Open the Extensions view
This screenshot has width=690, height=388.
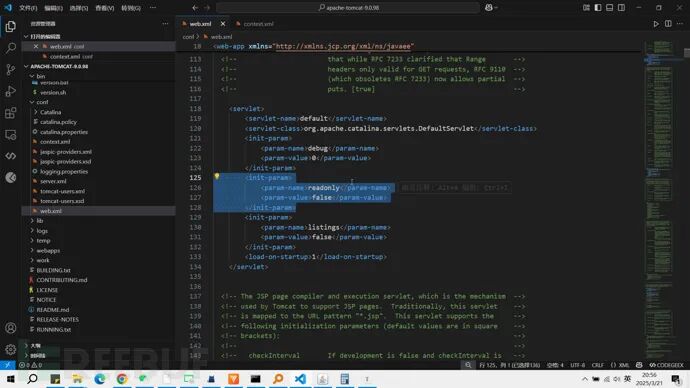pyautogui.click(x=11, y=113)
